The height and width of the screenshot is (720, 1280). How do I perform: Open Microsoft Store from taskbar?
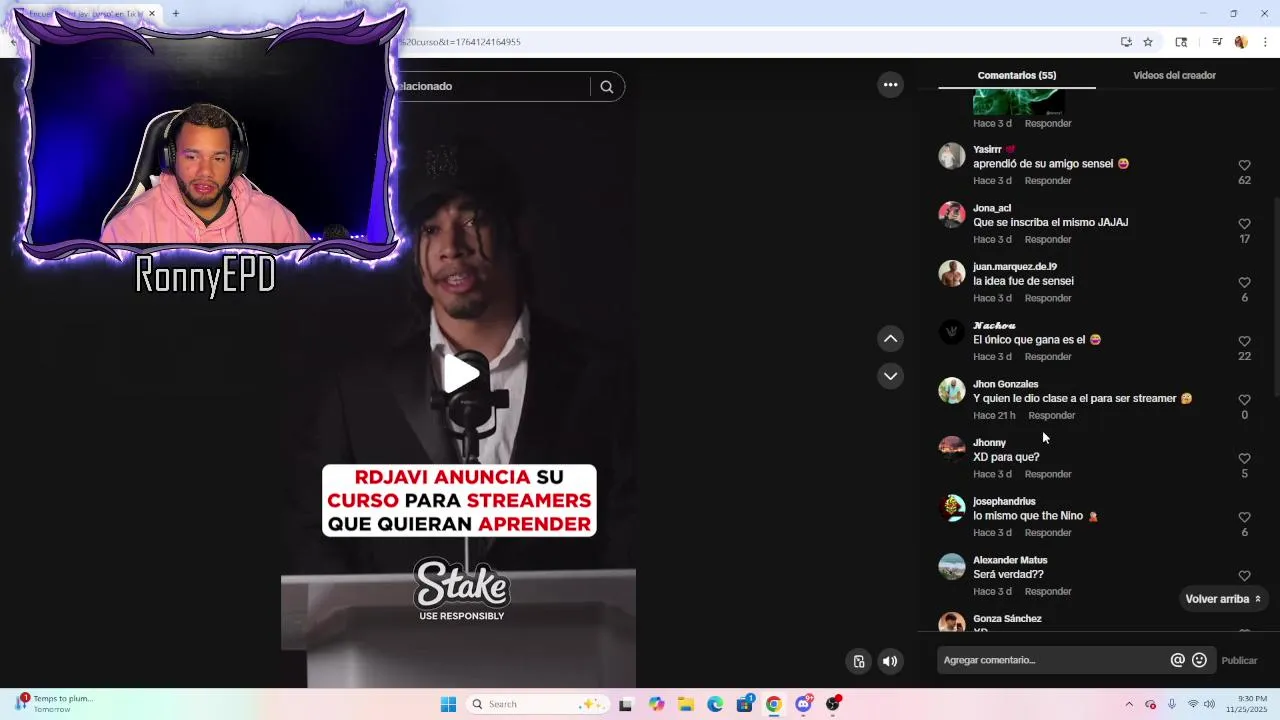(x=745, y=704)
